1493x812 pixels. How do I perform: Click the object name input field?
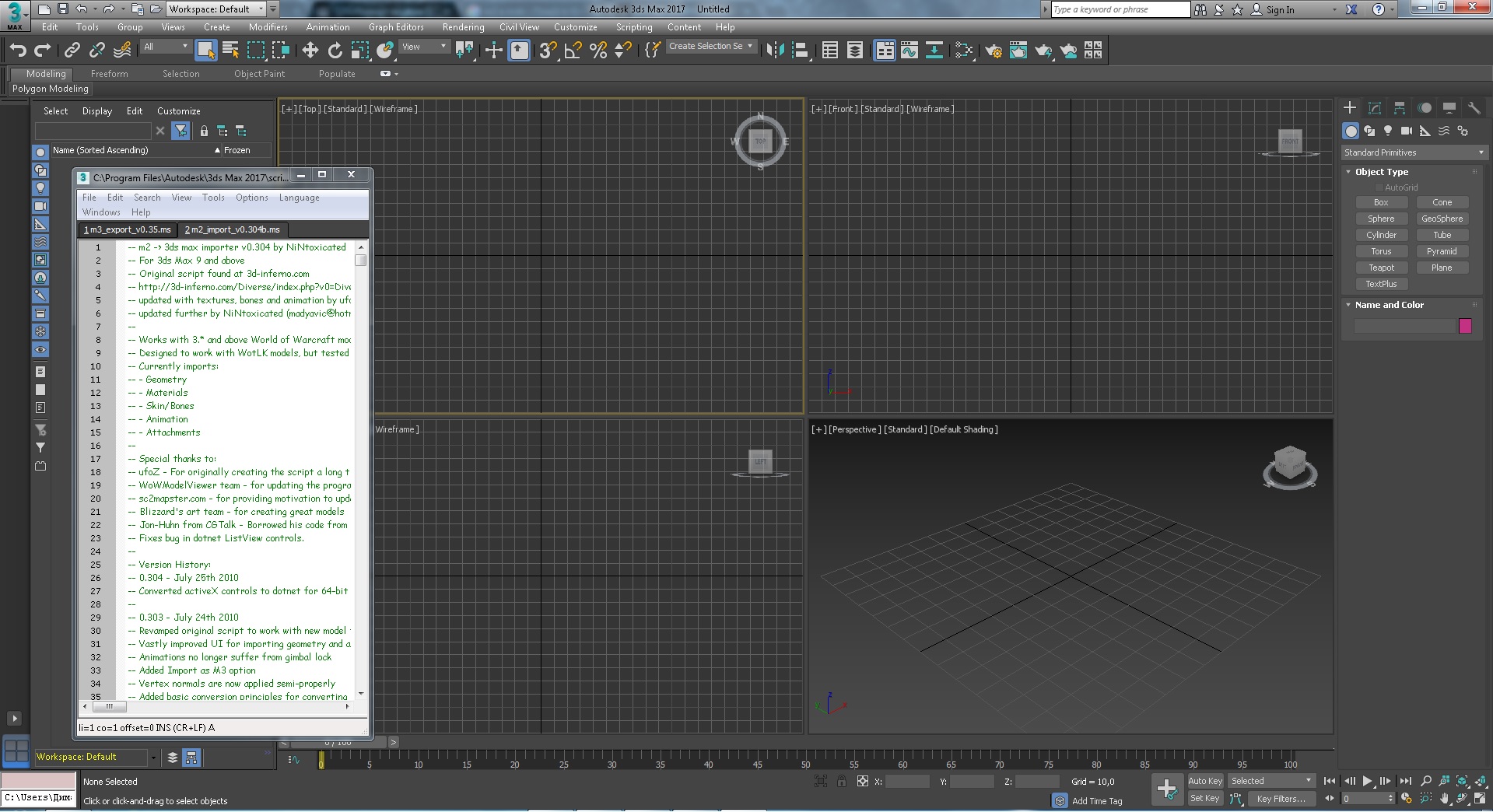[x=1404, y=326]
